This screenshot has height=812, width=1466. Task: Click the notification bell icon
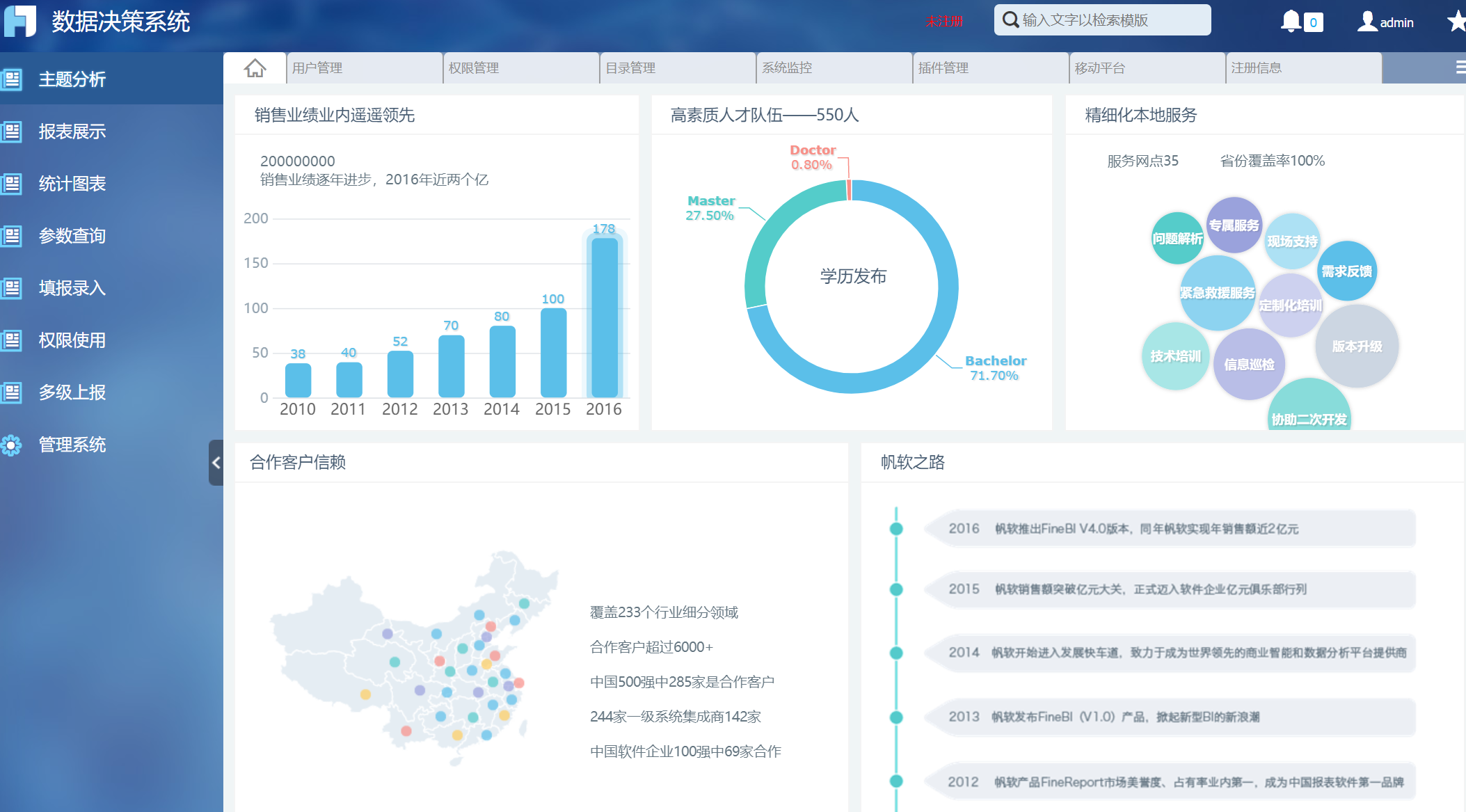click(x=1291, y=22)
